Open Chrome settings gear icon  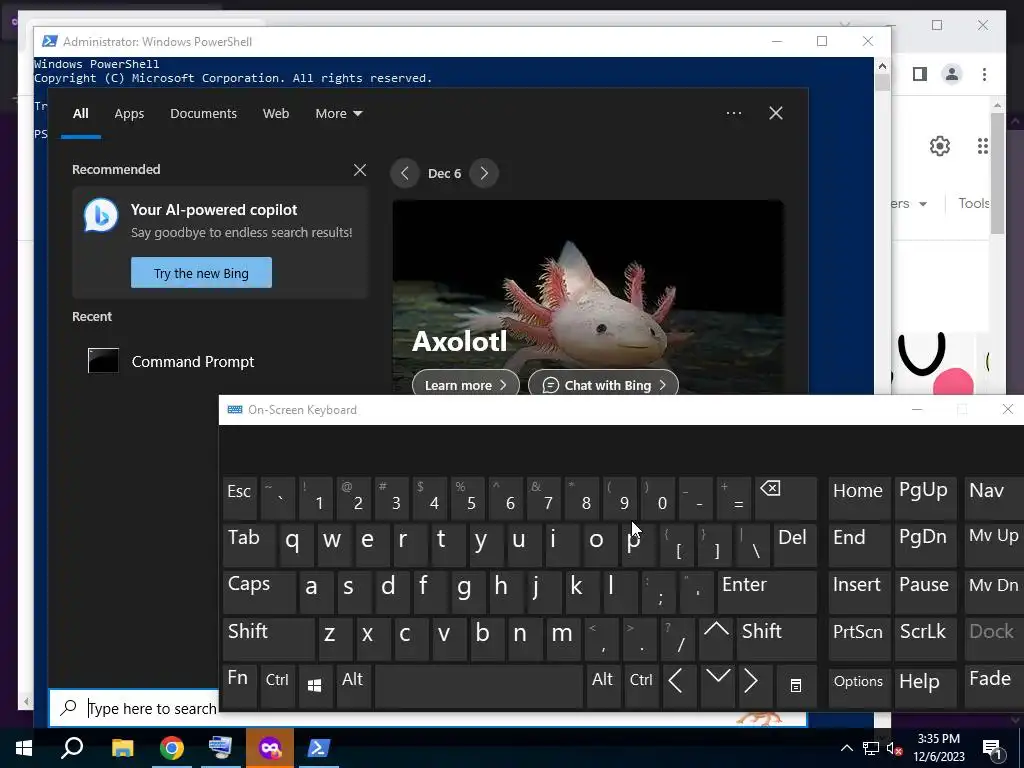[940, 146]
